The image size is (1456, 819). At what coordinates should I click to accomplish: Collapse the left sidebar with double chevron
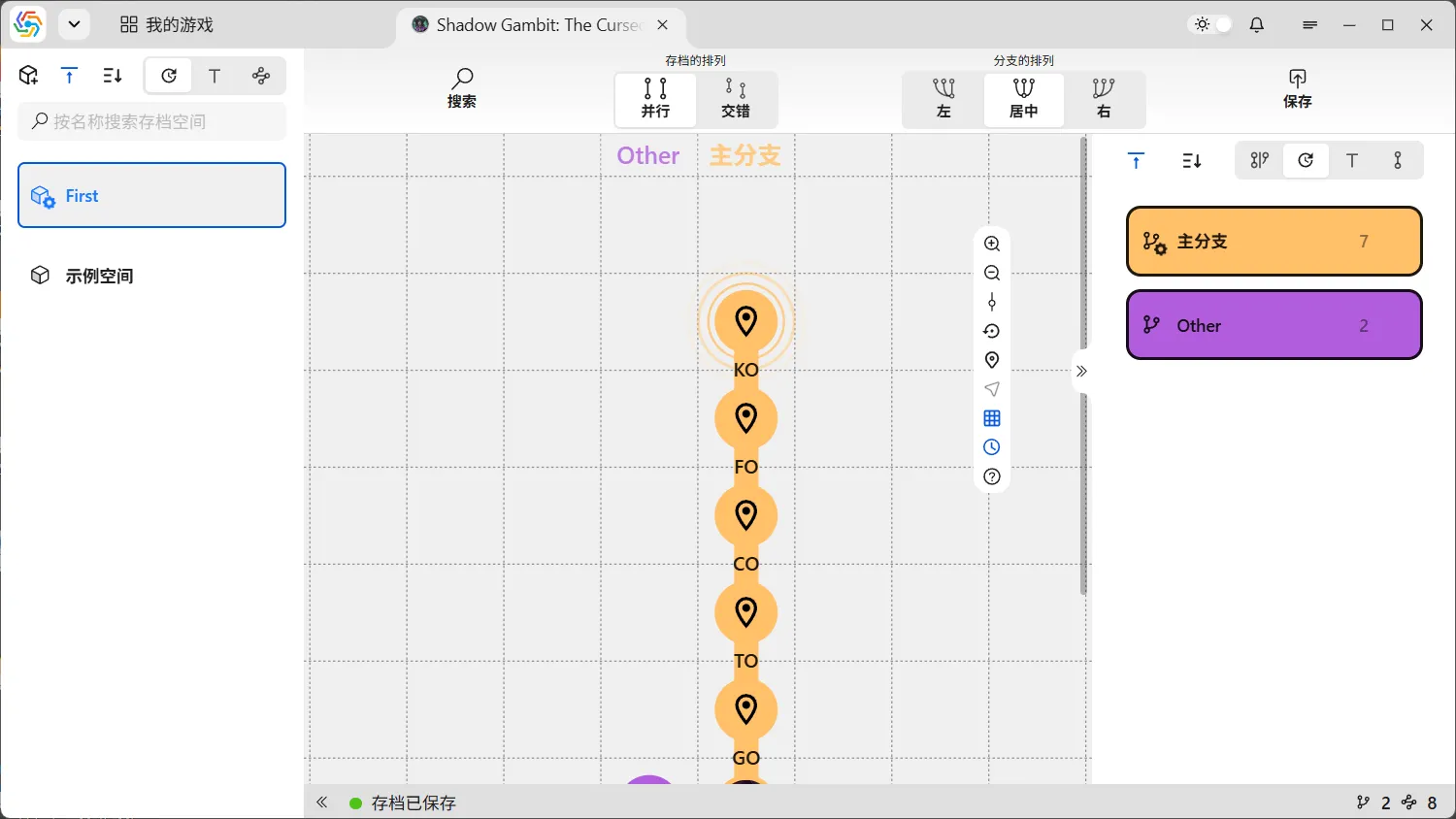click(x=322, y=803)
